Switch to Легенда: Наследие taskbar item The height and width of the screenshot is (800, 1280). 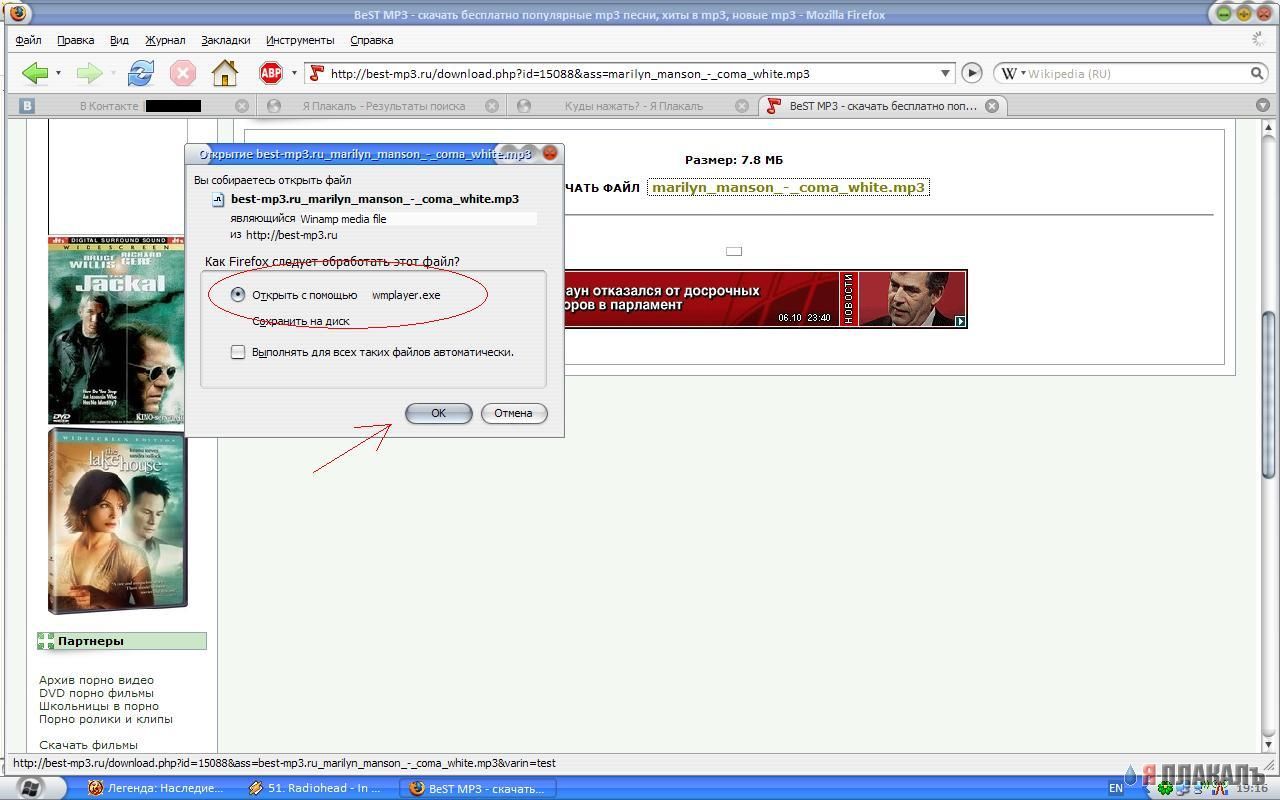point(156,788)
